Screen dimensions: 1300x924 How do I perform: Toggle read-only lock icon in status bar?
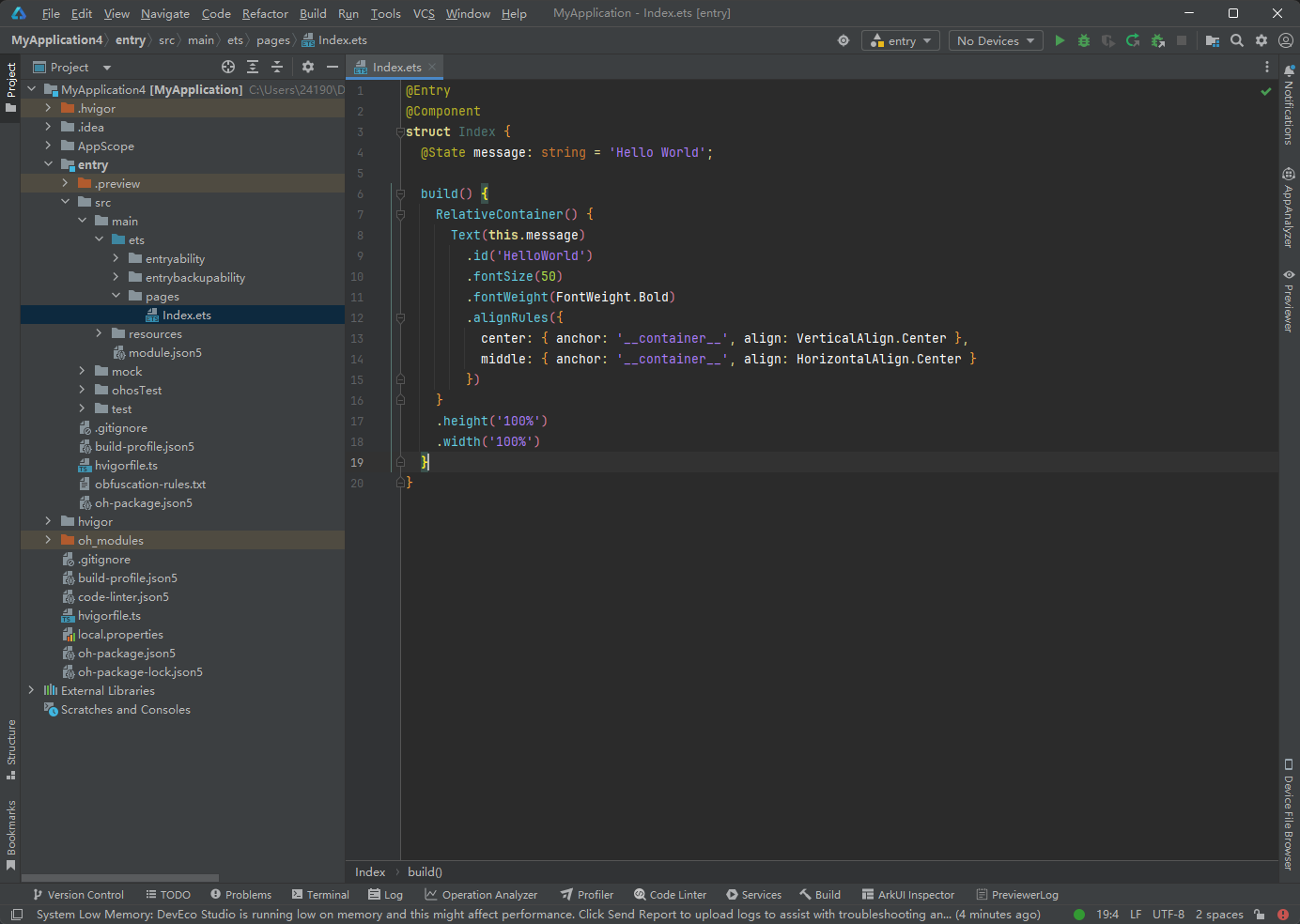[x=1259, y=914]
